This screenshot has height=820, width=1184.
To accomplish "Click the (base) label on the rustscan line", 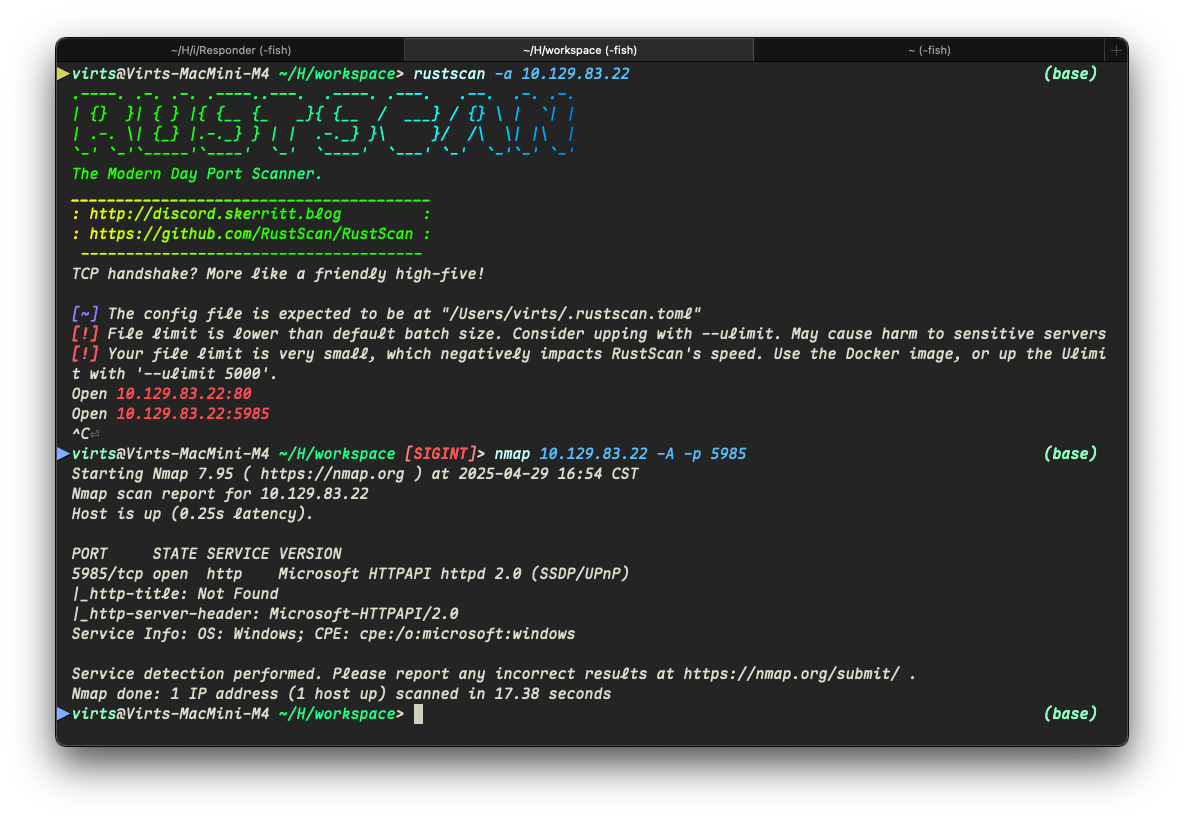I will (1070, 74).
